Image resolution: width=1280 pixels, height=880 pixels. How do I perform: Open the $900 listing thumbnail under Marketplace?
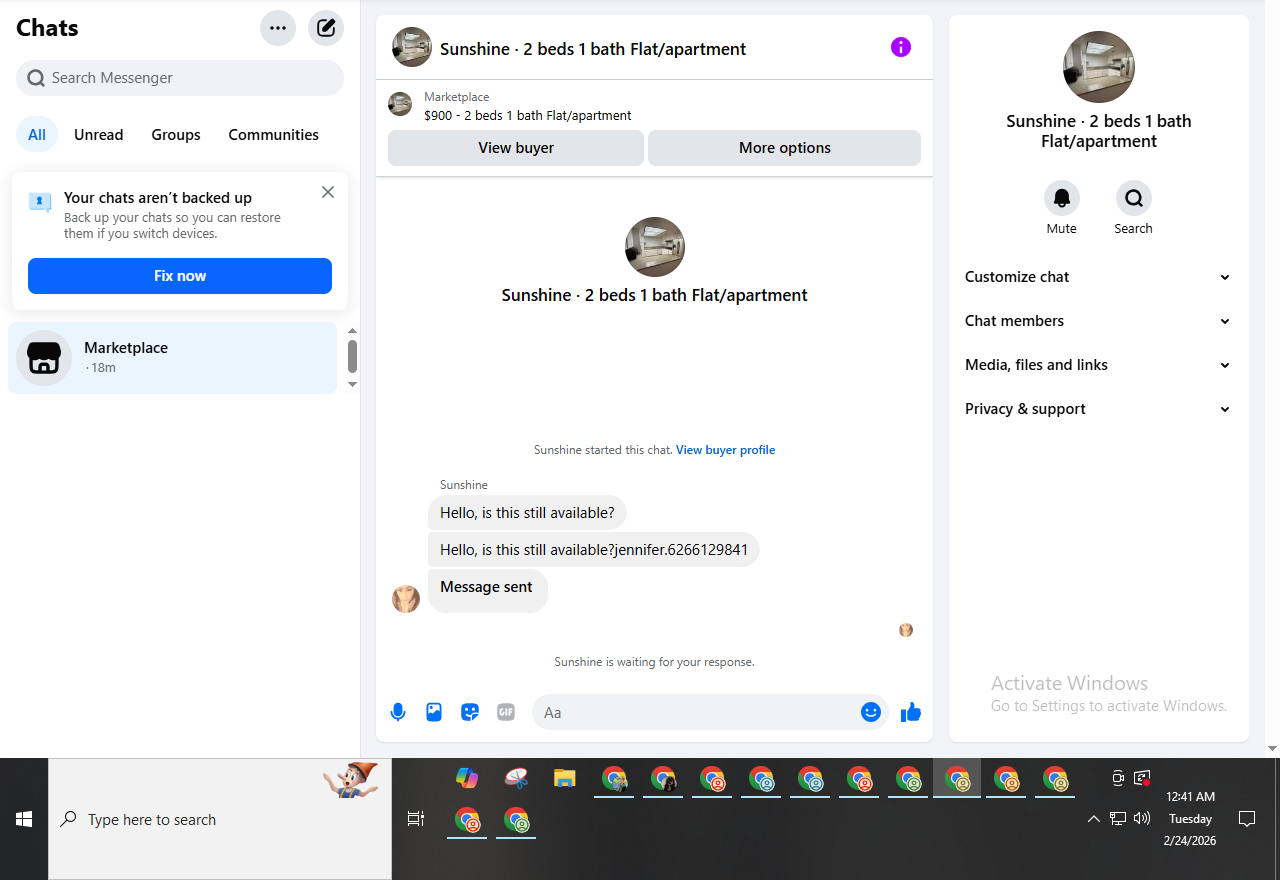400,104
